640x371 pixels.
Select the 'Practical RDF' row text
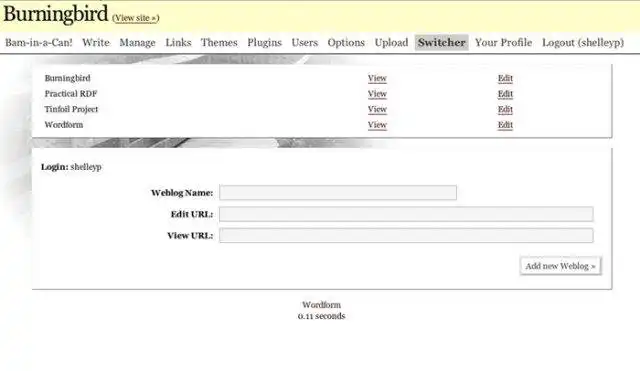point(71,93)
